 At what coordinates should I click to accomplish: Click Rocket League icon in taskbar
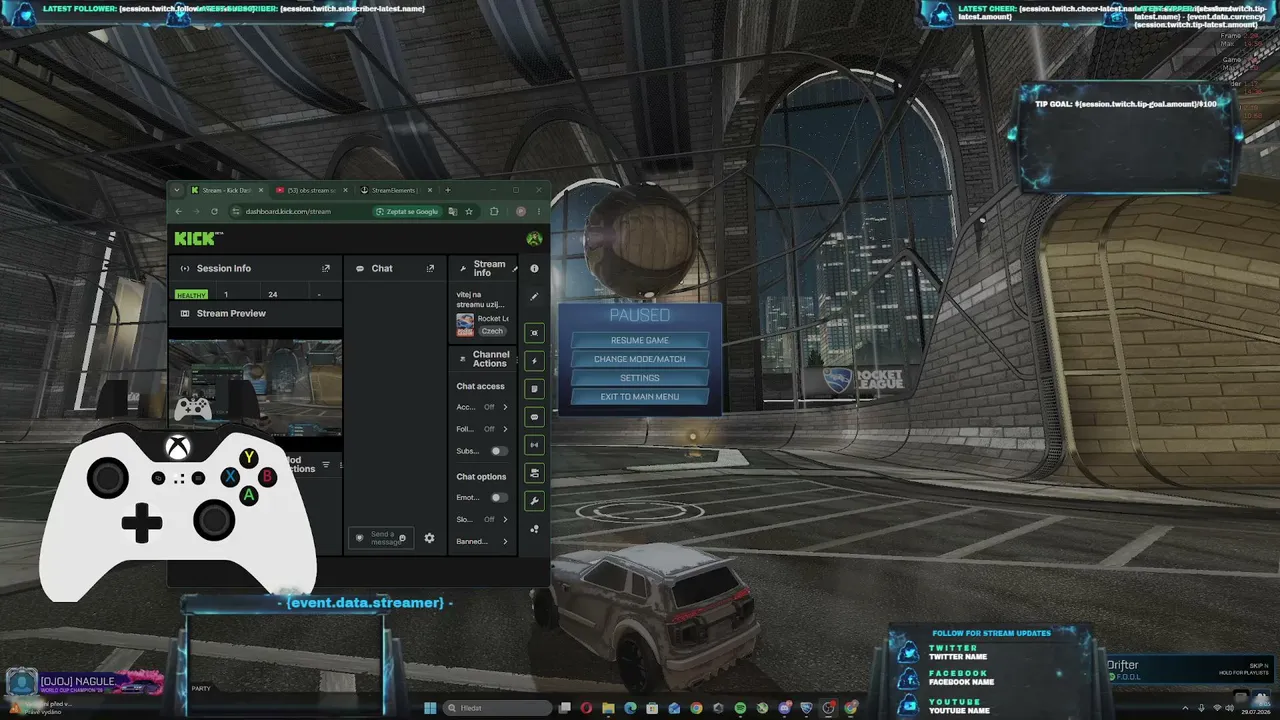coord(806,708)
